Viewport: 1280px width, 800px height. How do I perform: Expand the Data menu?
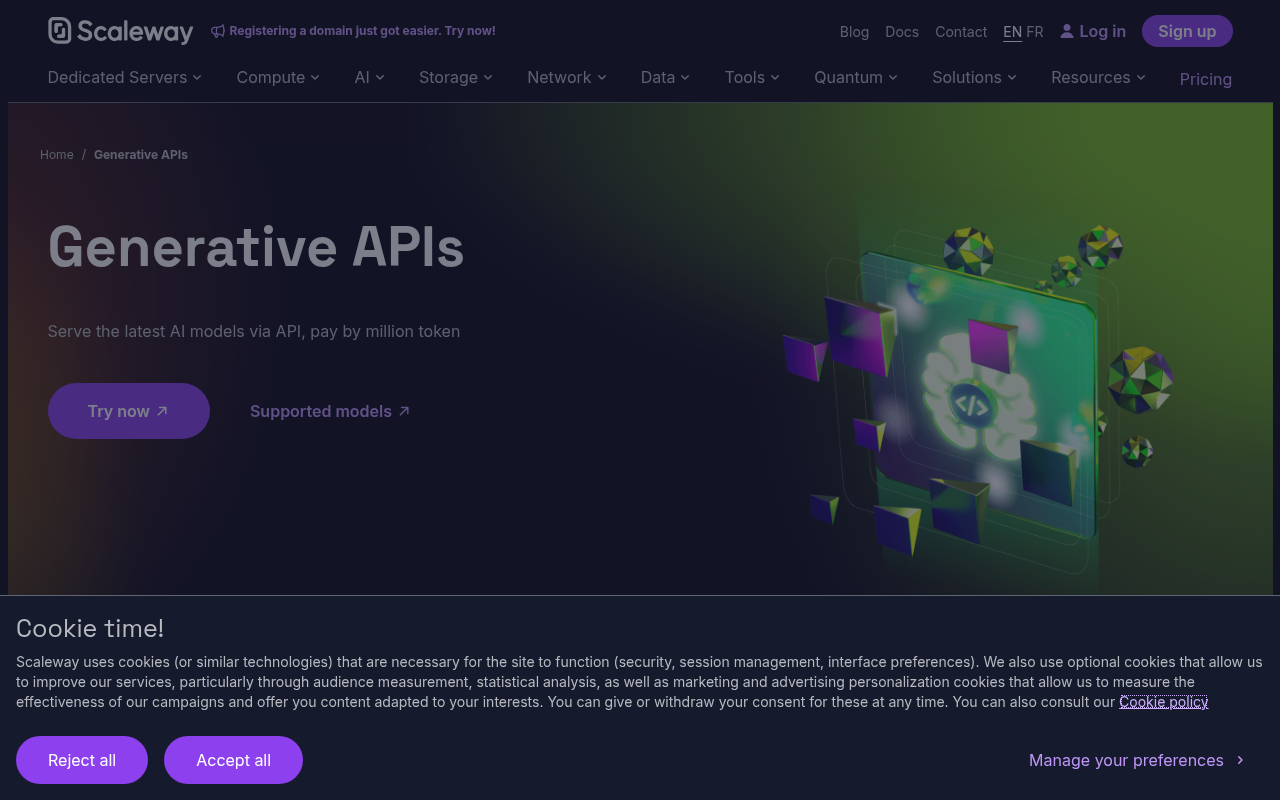coord(665,77)
